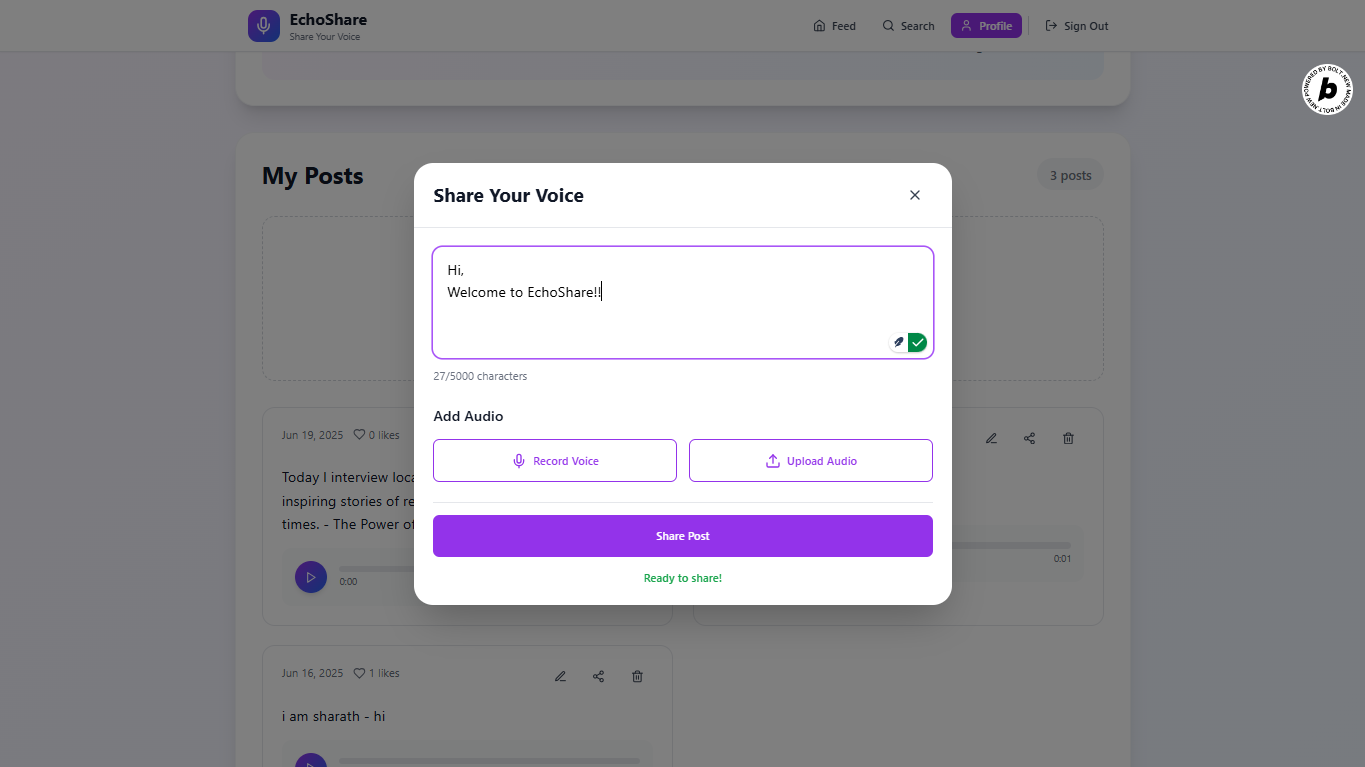Click the pencil edit icon on the right post
The height and width of the screenshot is (767, 1365).
[x=991, y=438]
